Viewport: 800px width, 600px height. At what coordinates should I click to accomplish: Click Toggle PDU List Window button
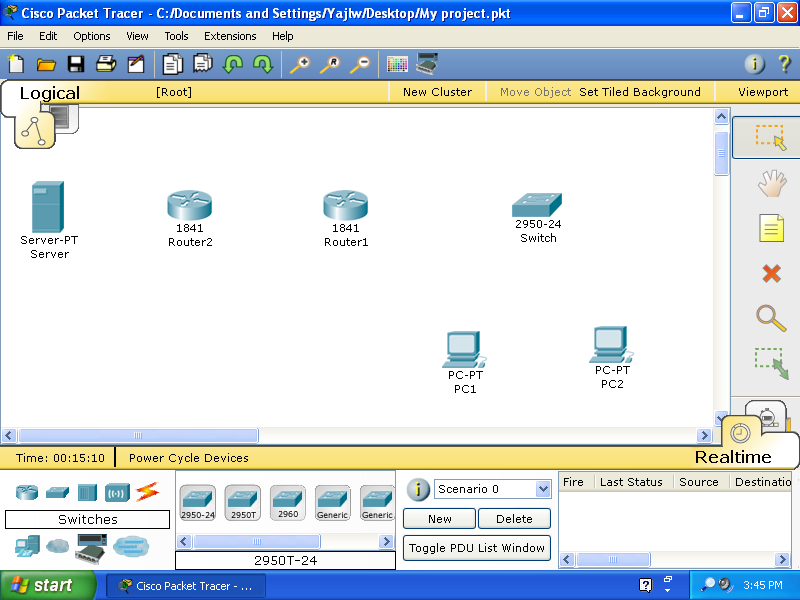pos(477,548)
